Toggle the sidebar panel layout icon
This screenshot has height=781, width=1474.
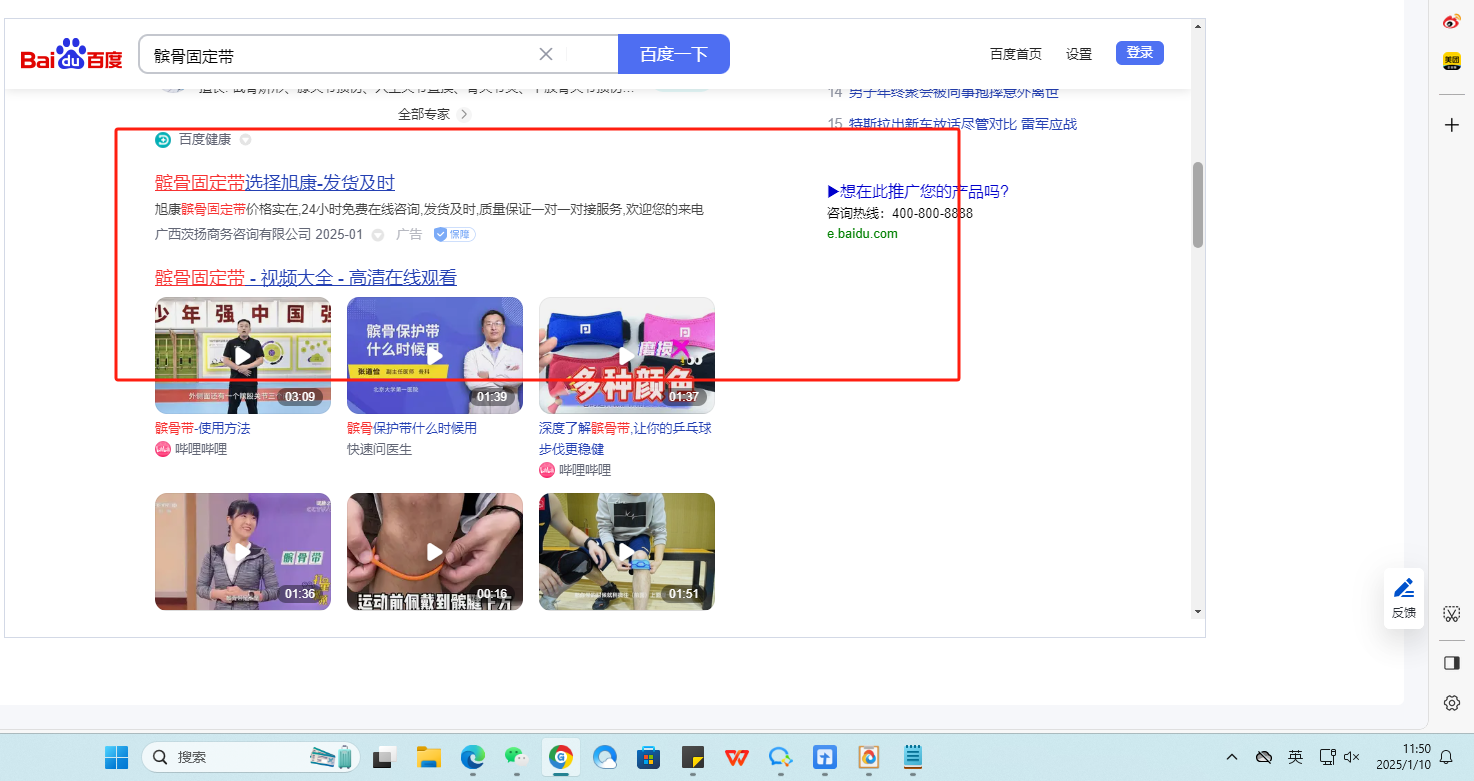(x=1452, y=662)
